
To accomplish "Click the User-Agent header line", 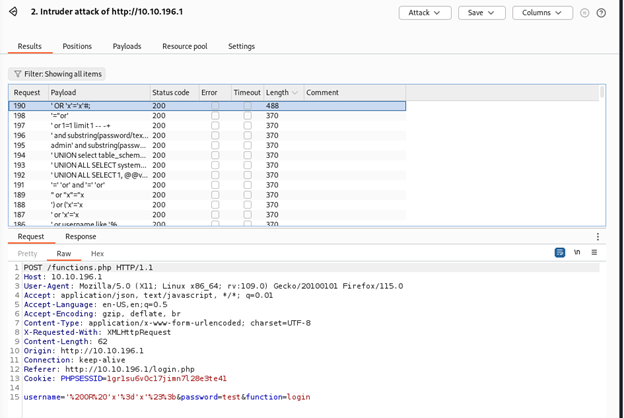I will pyautogui.click(x=213, y=286).
